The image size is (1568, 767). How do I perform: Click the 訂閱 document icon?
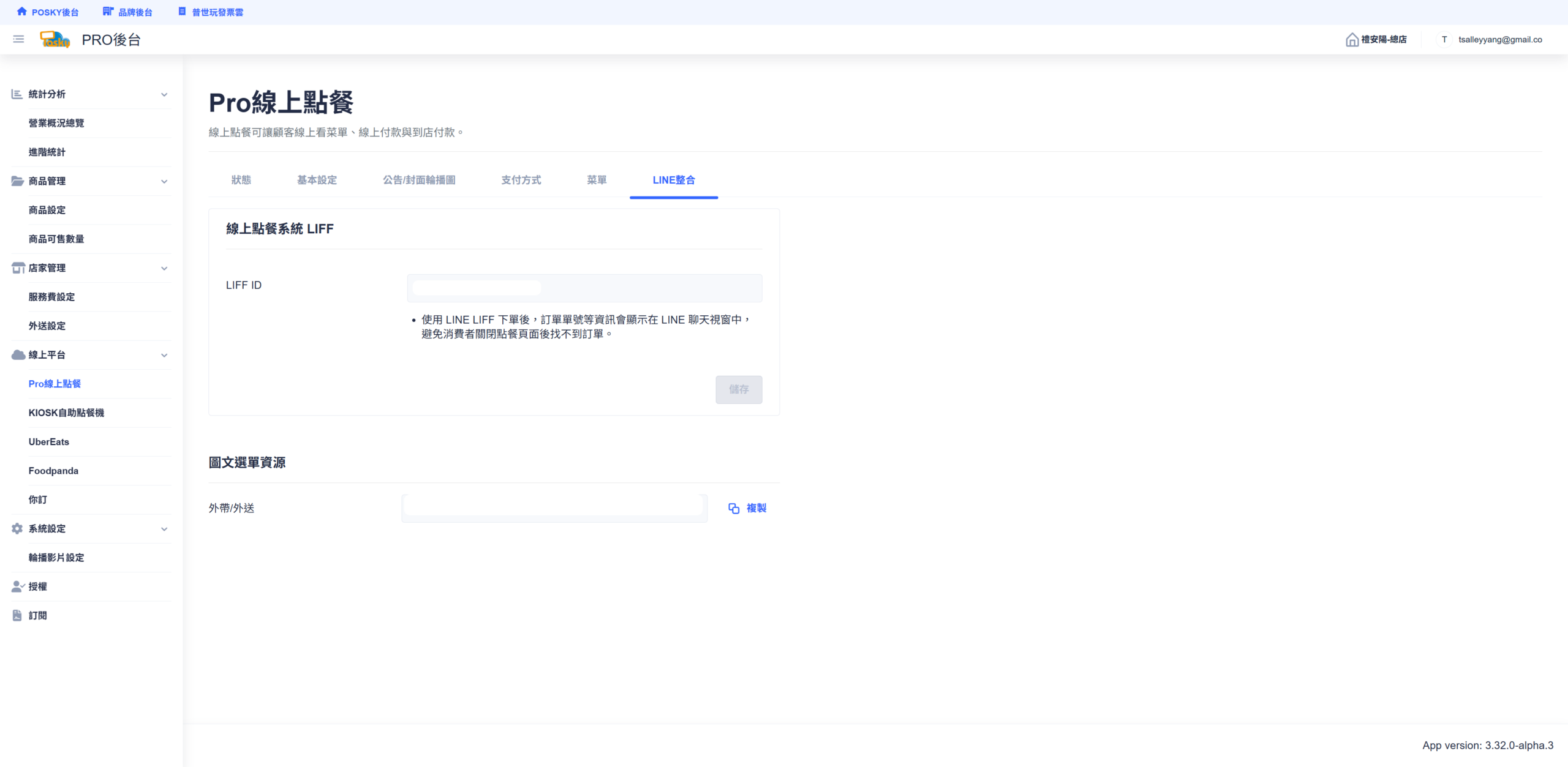[17, 615]
